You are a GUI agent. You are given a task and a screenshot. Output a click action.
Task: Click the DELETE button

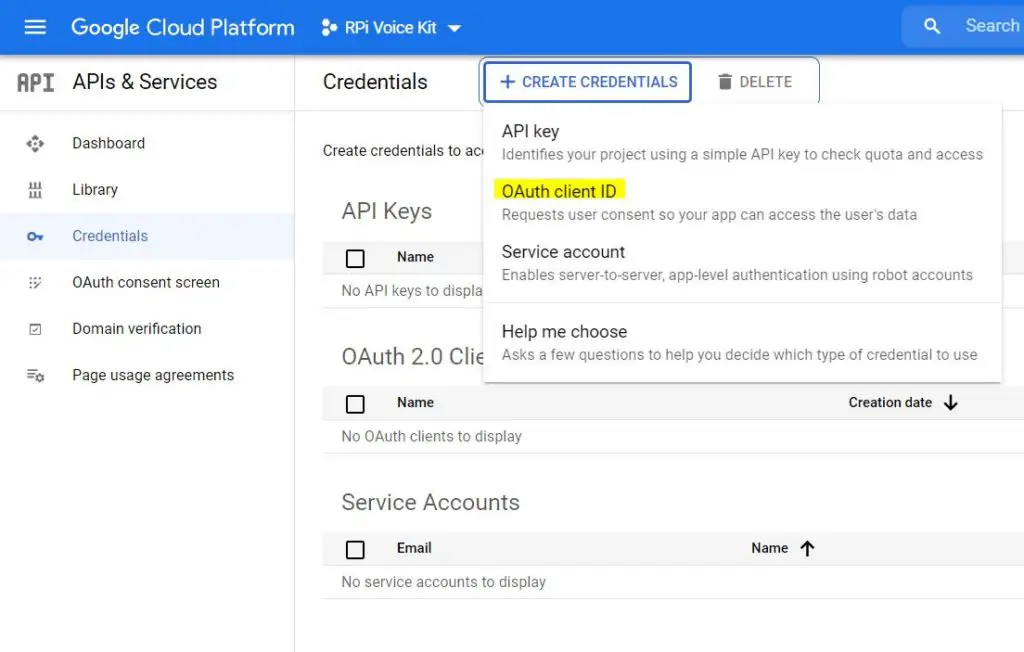[x=755, y=82]
